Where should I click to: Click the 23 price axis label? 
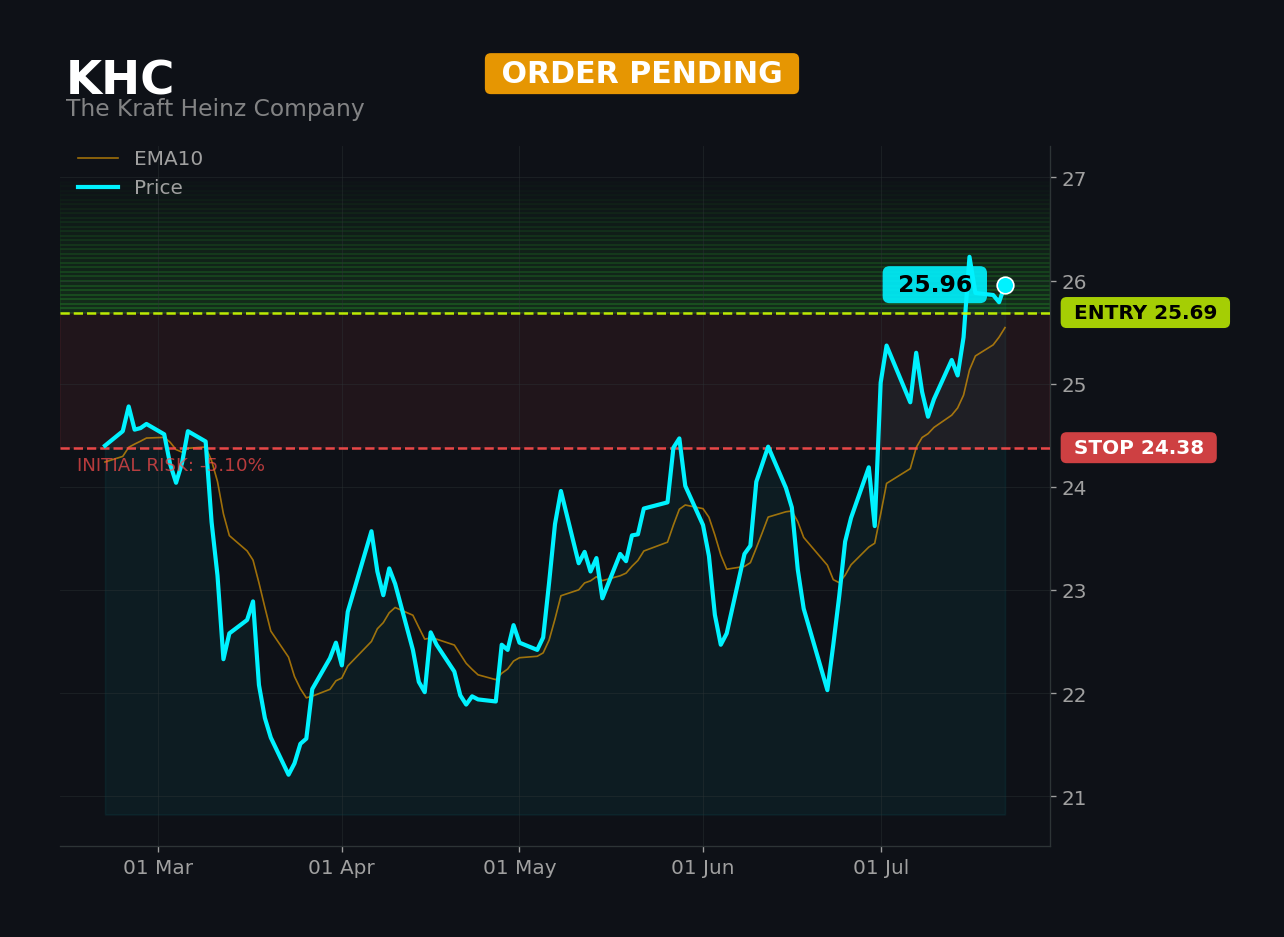tap(1074, 591)
